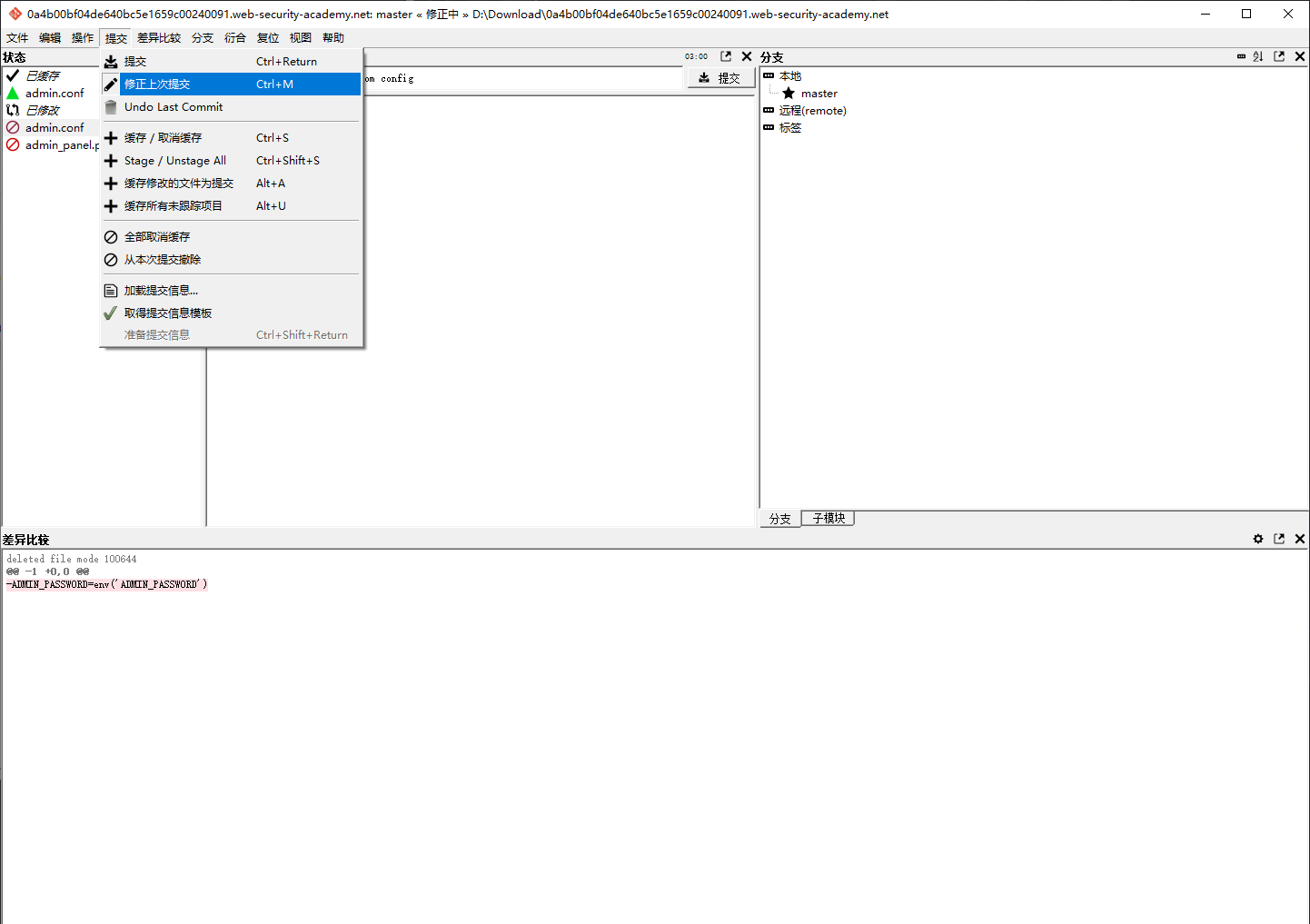Click the 已缓存 staged group header
The image size is (1310, 924).
tap(42, 75)
